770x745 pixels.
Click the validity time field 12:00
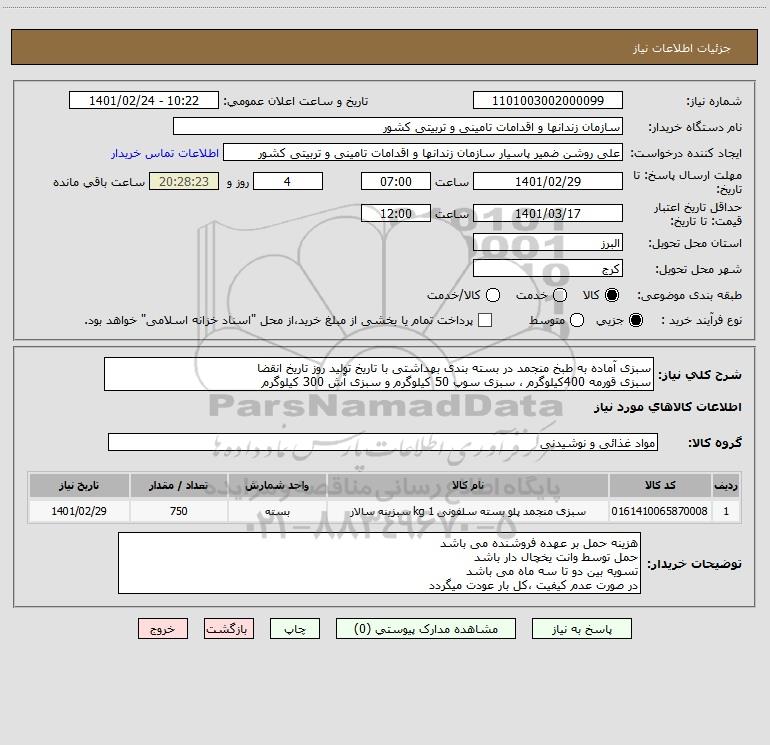click(396, 213)
